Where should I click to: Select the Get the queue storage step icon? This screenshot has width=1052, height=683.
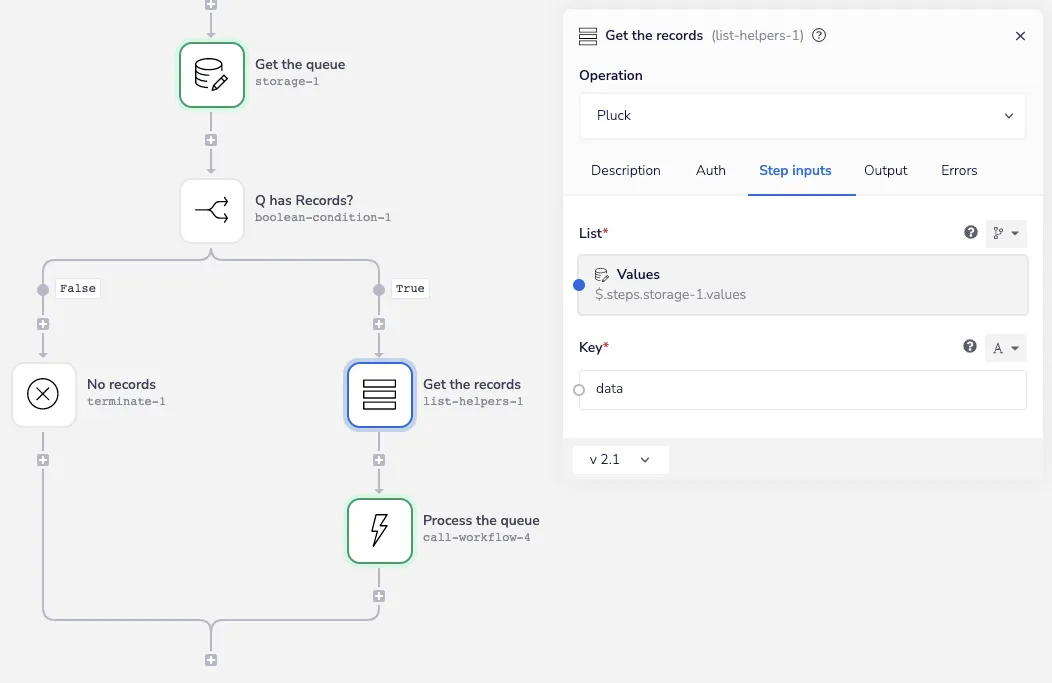(211, 74)
